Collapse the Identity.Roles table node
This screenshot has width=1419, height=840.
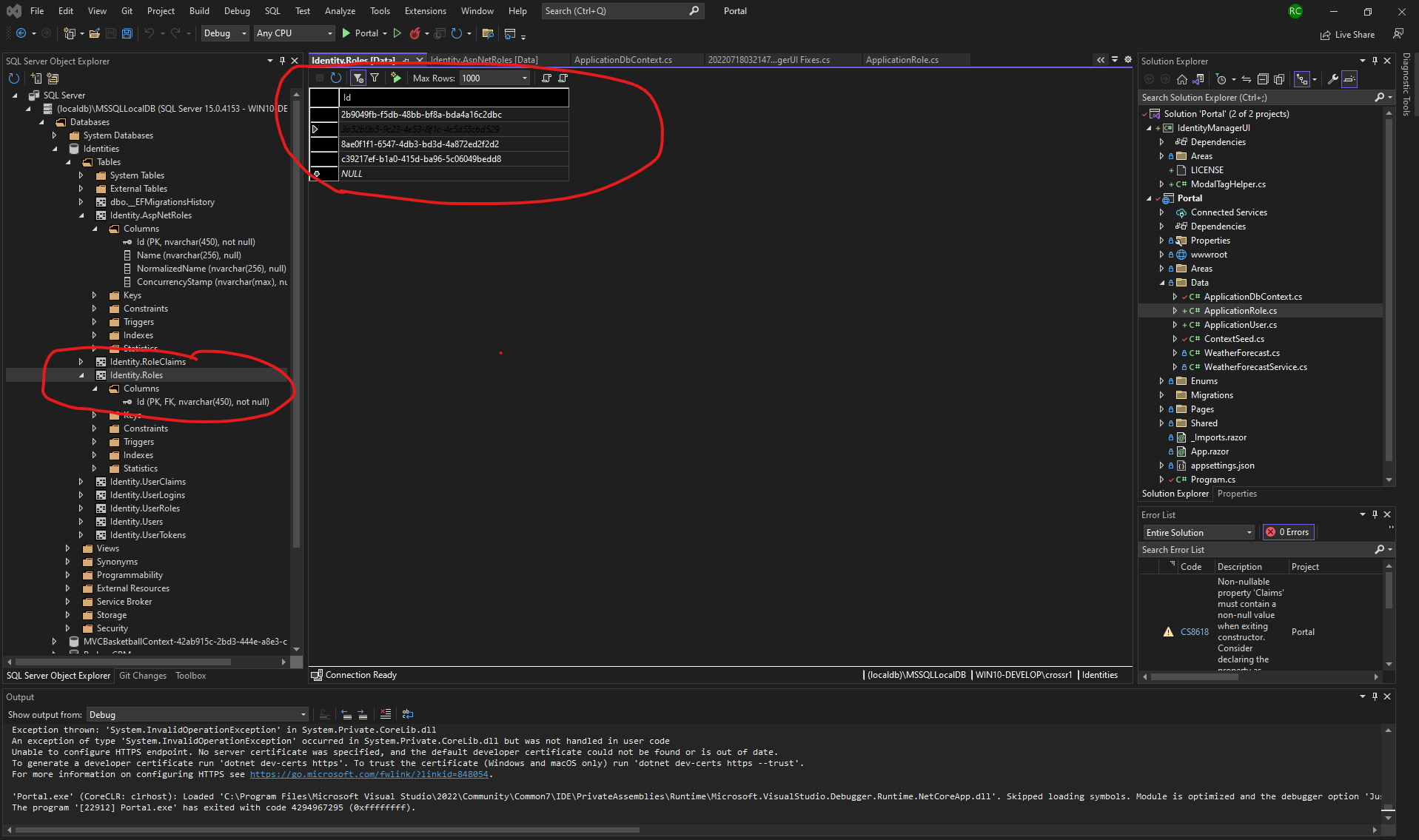pos(81,375)
